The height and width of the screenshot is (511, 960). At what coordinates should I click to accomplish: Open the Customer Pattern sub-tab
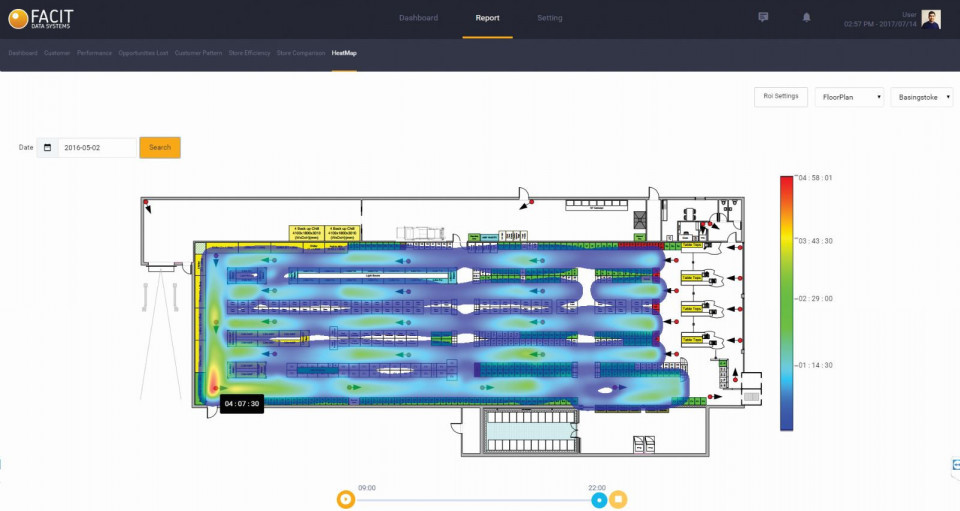198,53
